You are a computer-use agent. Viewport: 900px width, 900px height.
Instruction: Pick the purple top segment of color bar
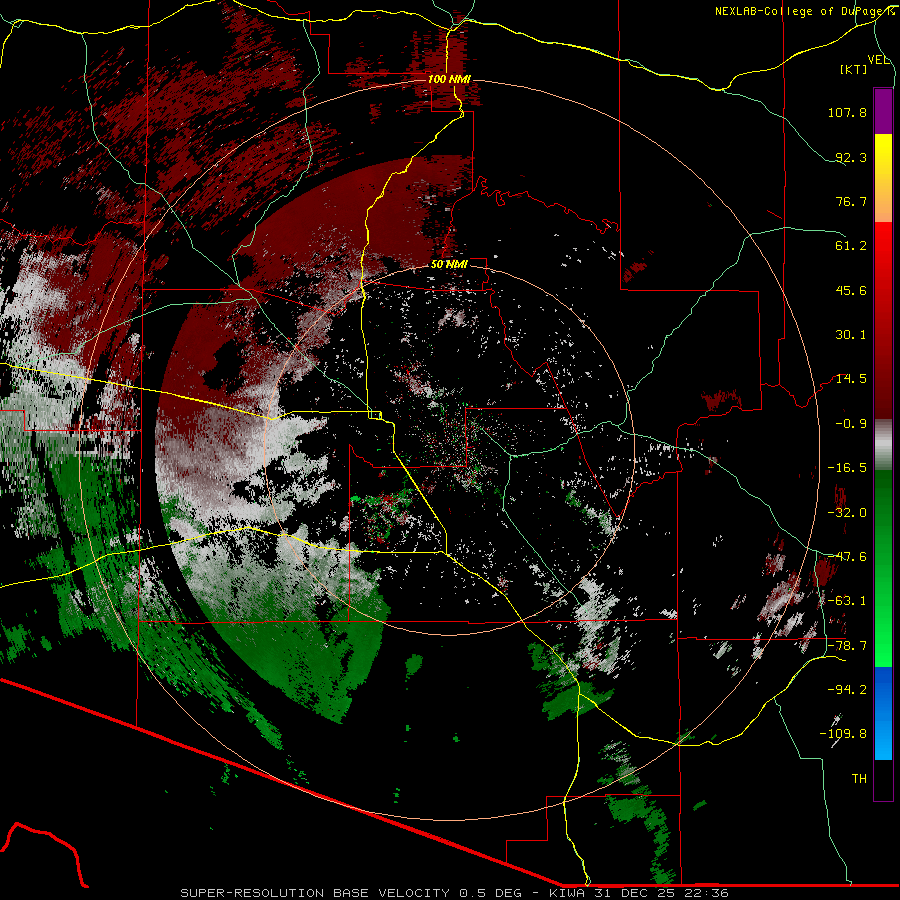883,111
